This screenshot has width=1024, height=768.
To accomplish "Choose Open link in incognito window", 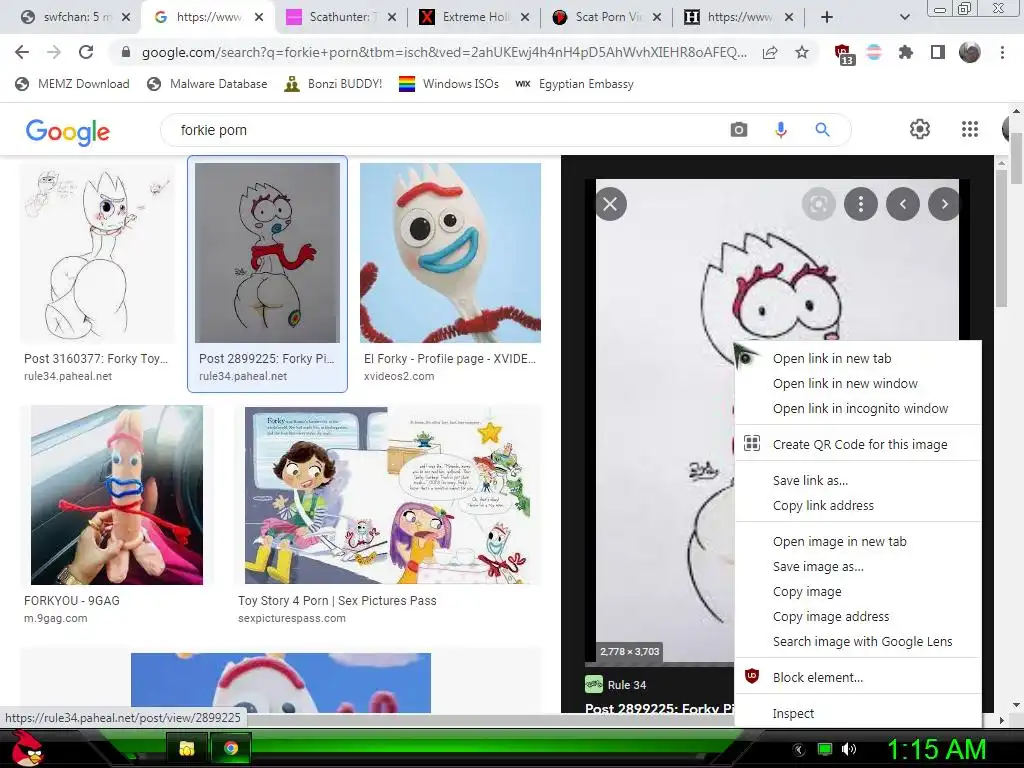I will coord(858,408).
